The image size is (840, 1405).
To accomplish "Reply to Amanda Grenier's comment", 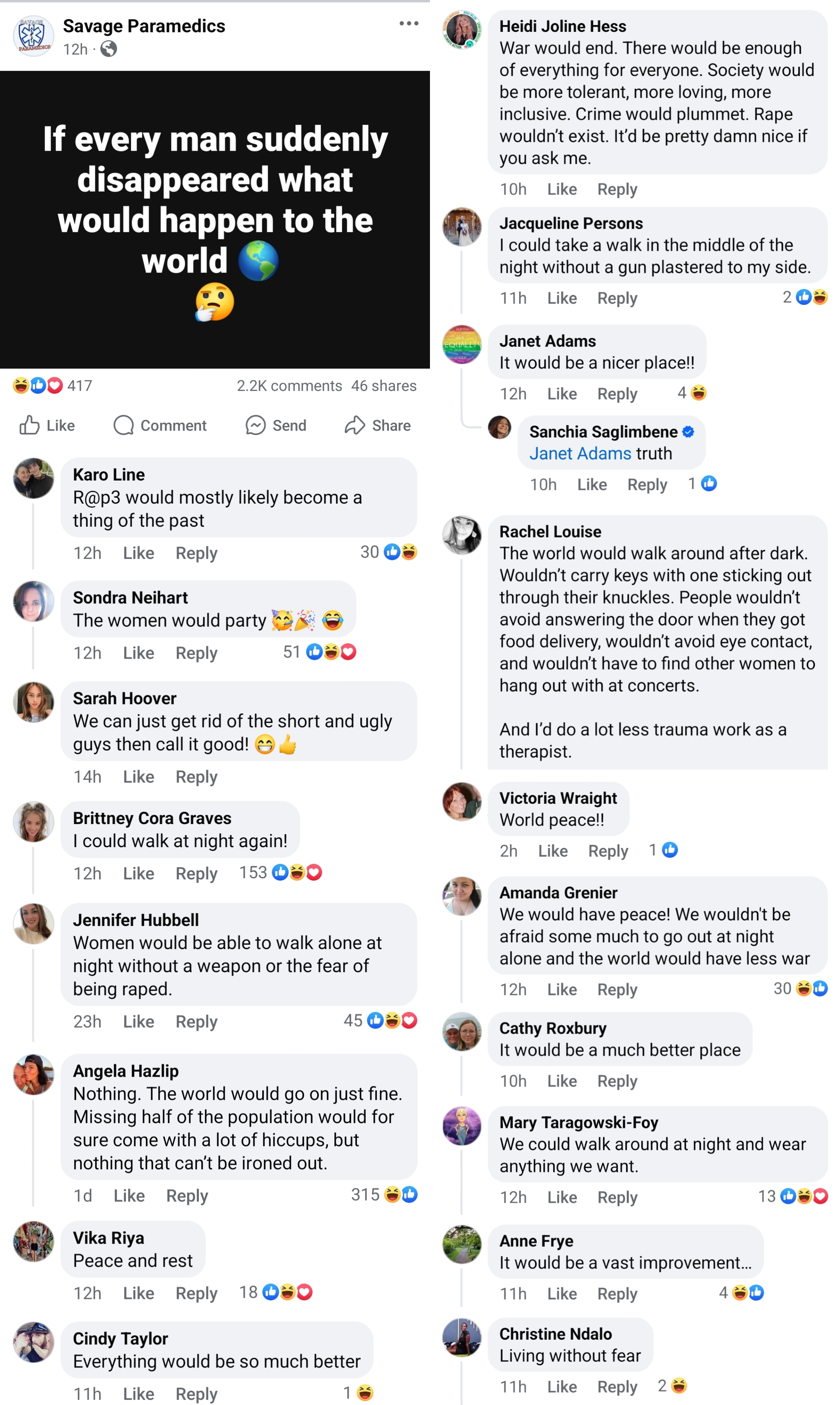I will [x=617, y=989].
